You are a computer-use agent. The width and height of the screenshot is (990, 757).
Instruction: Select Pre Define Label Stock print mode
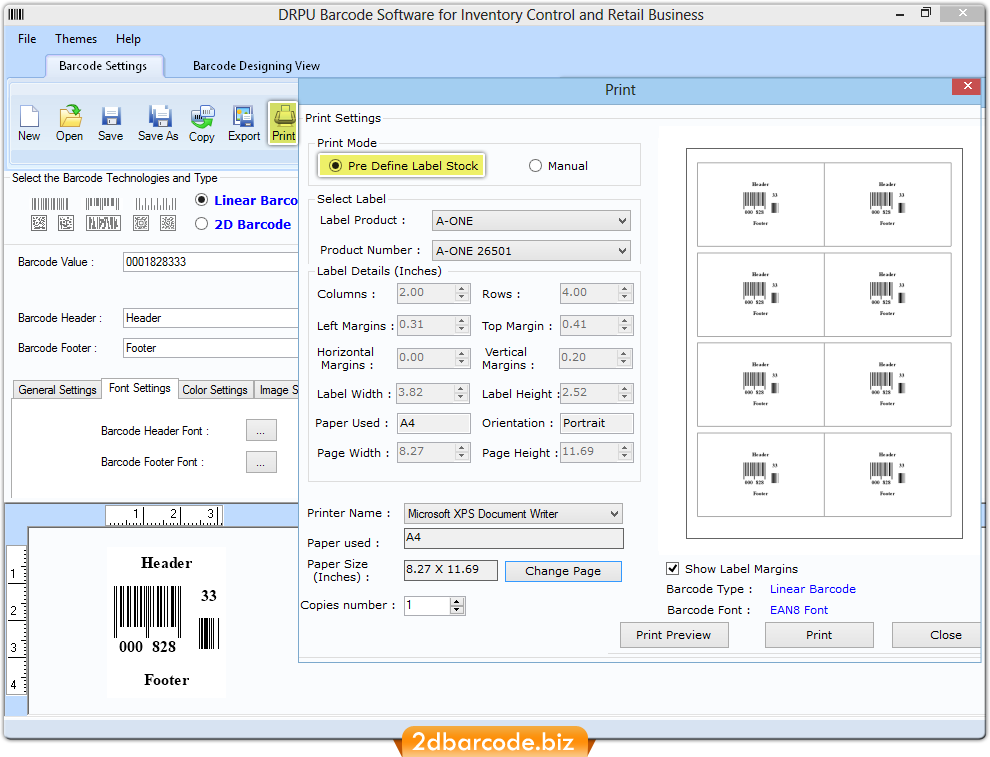pos(403,166)
